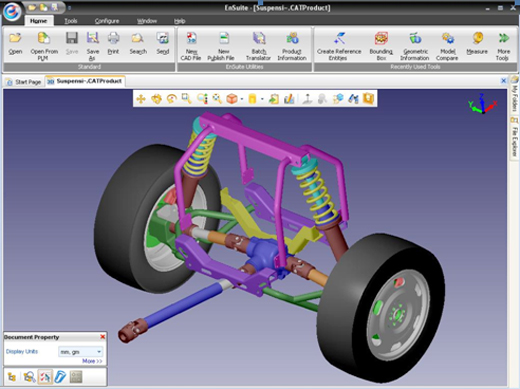
Task: Select the Pan arrows tool in view toolbar
Action: [x=141, y=99]
